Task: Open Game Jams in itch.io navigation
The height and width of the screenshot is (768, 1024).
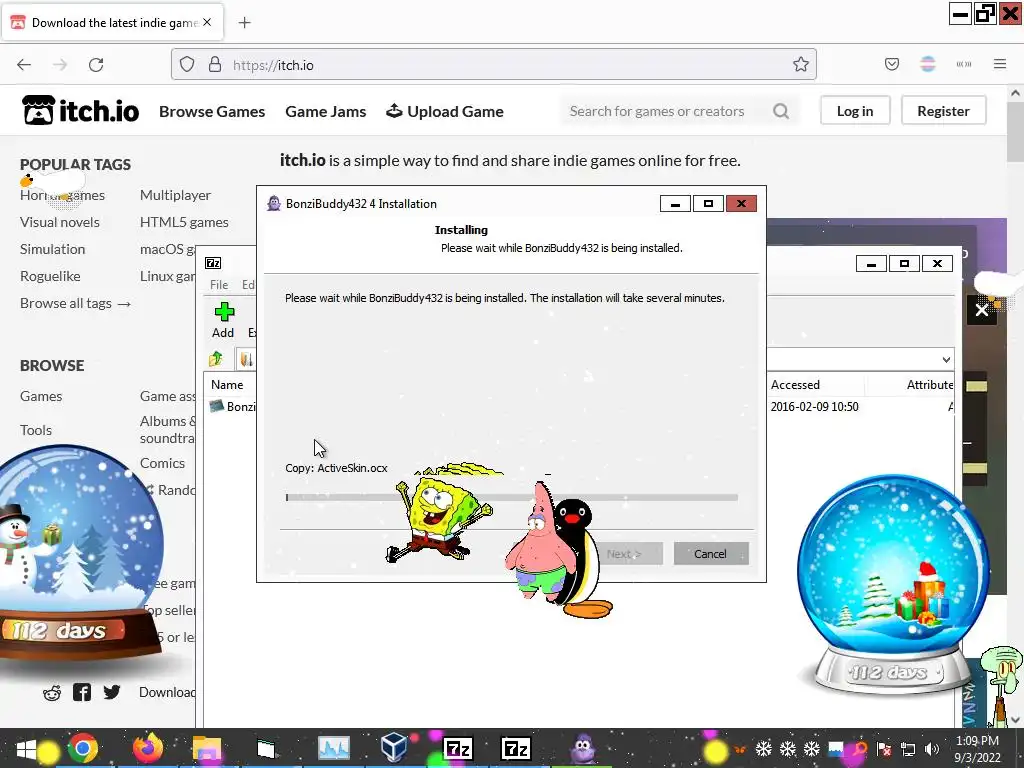Action: (x=325, y=112)
